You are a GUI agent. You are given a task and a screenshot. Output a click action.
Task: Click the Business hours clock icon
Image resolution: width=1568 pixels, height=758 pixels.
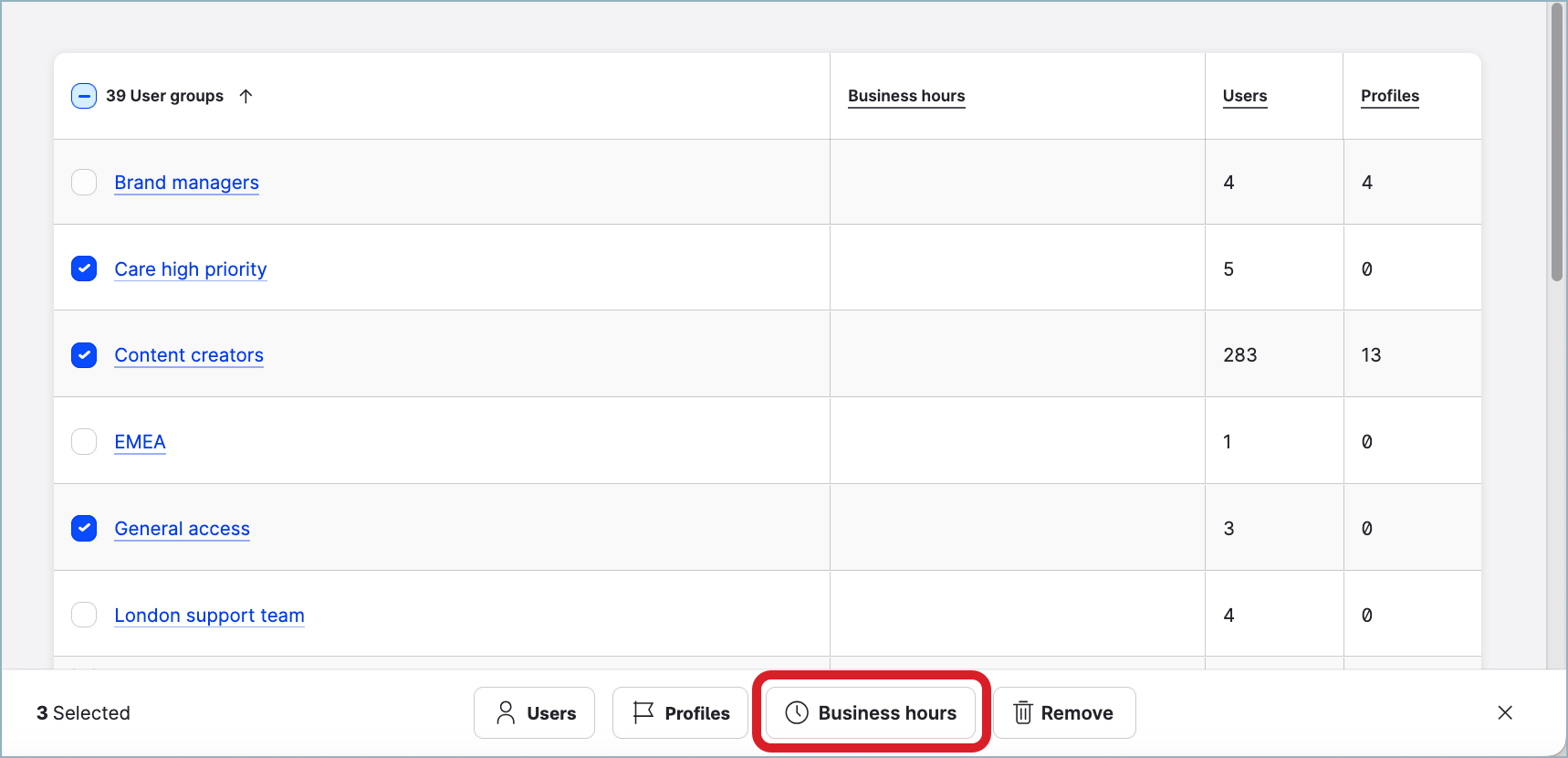(797, 712)
